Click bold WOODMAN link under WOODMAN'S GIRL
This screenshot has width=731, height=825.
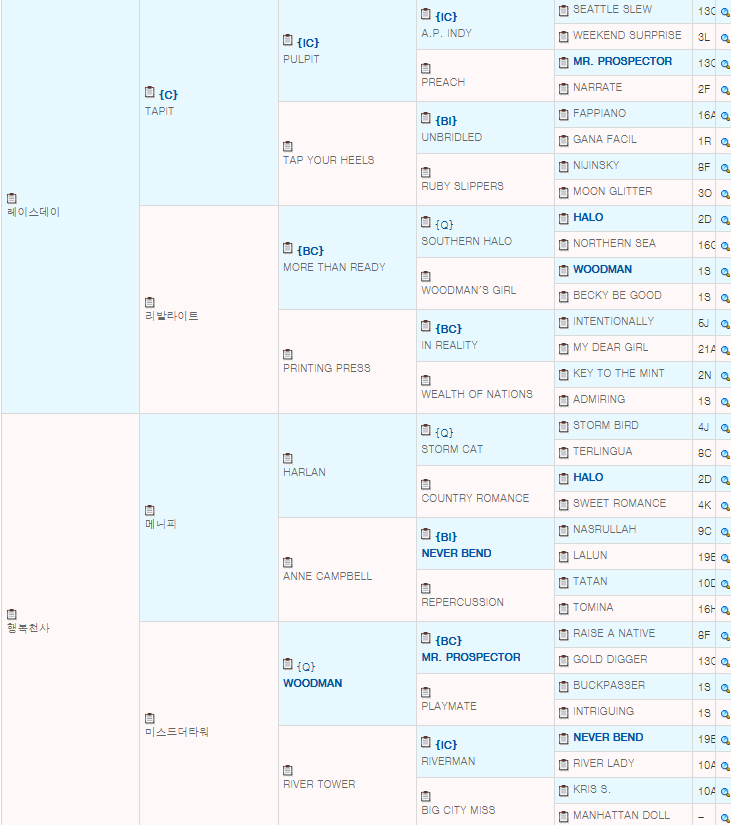[x=602, y=269]
